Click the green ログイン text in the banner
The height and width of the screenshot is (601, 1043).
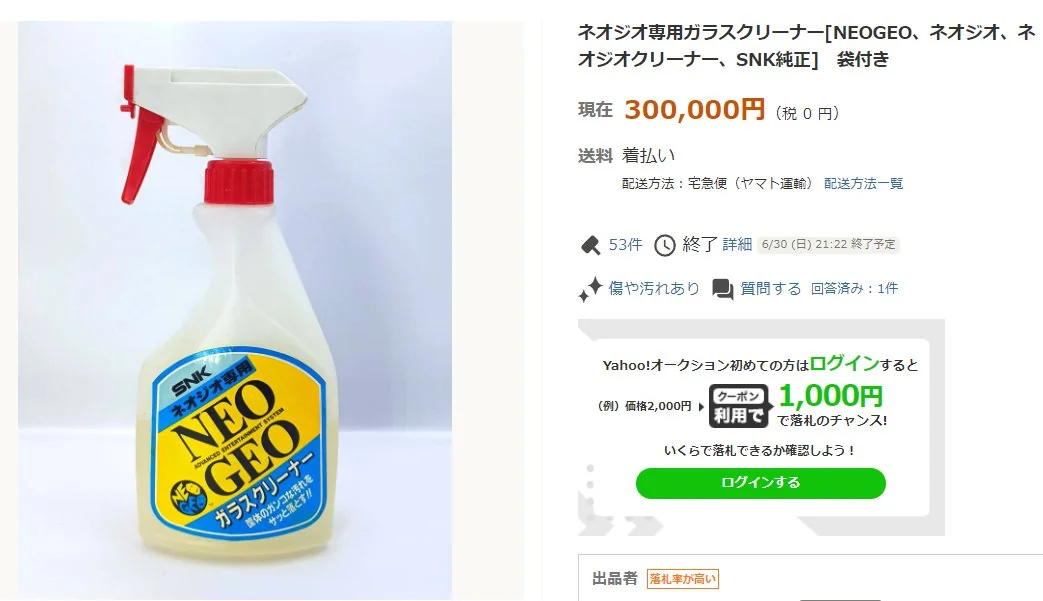[844, 364]
